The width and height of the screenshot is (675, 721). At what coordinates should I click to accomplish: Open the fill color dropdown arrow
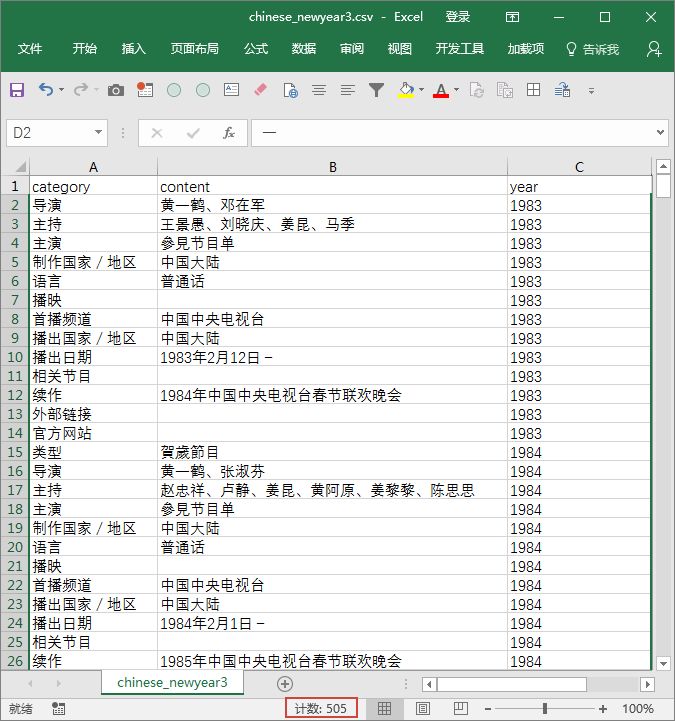[422, 90]
